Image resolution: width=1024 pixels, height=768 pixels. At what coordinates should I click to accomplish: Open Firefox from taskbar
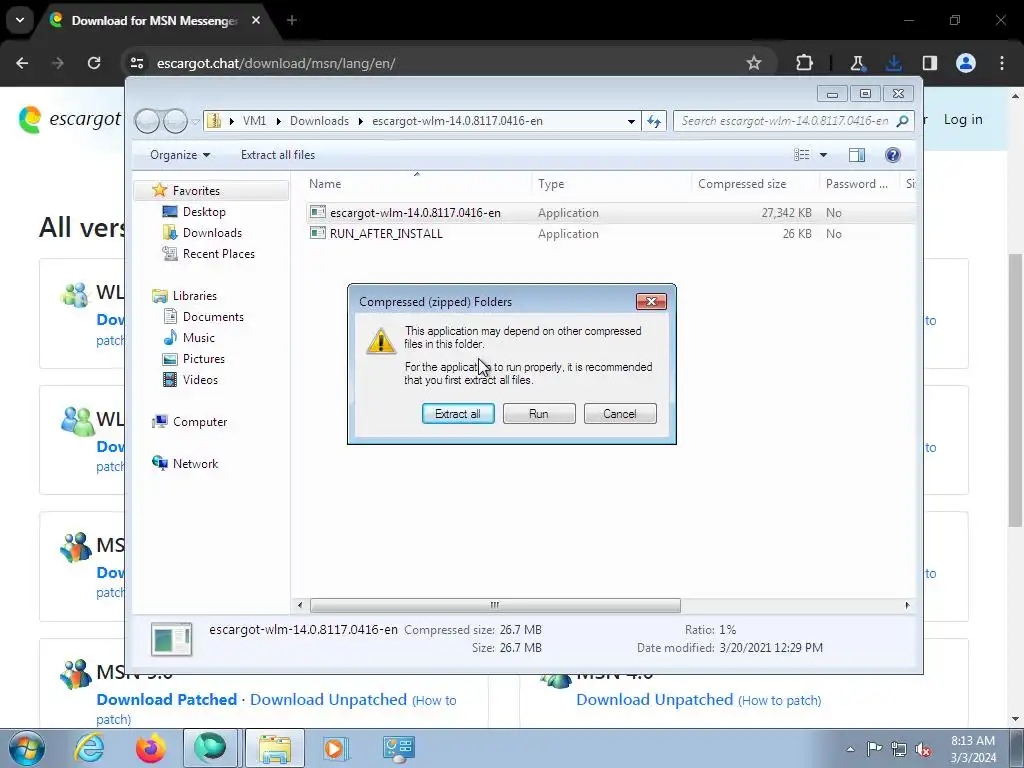tap(150, 748)
